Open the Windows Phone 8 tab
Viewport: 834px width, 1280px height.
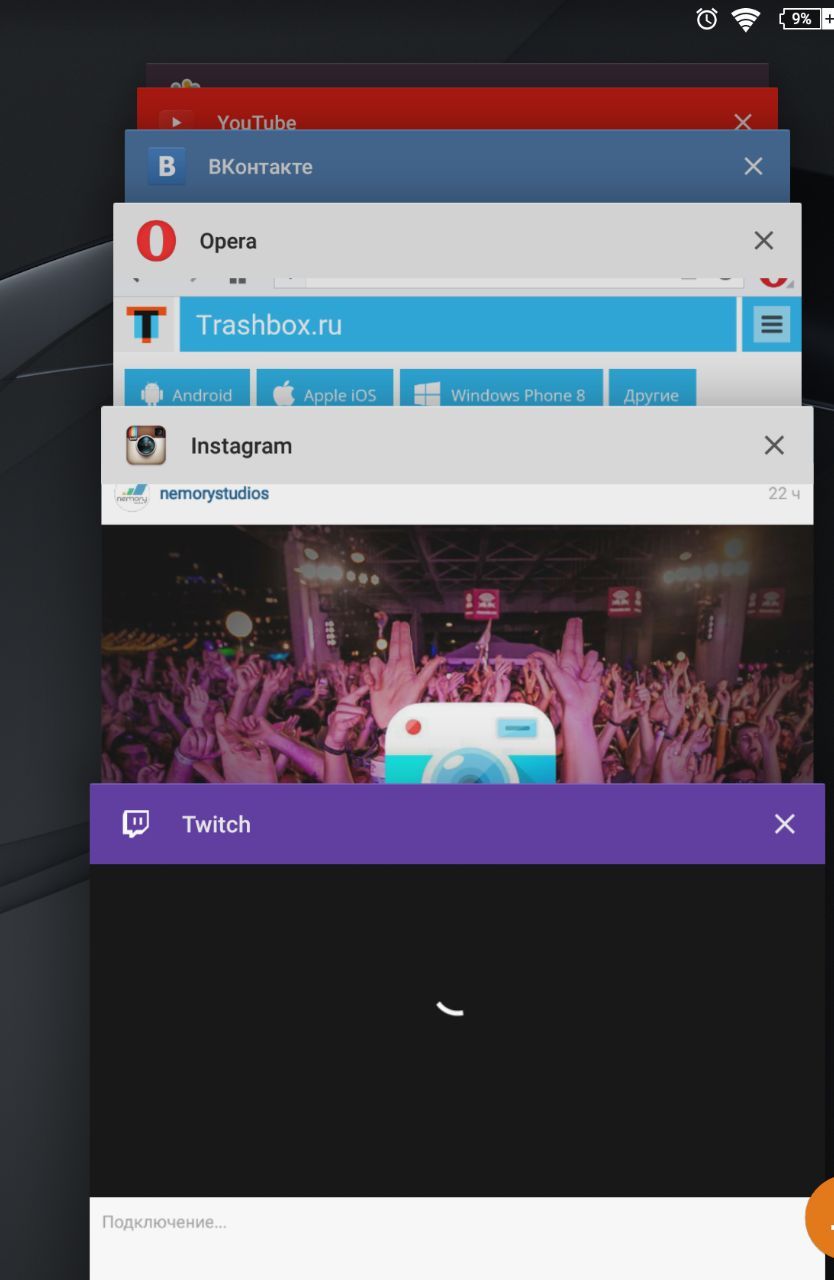coord(501,390)
